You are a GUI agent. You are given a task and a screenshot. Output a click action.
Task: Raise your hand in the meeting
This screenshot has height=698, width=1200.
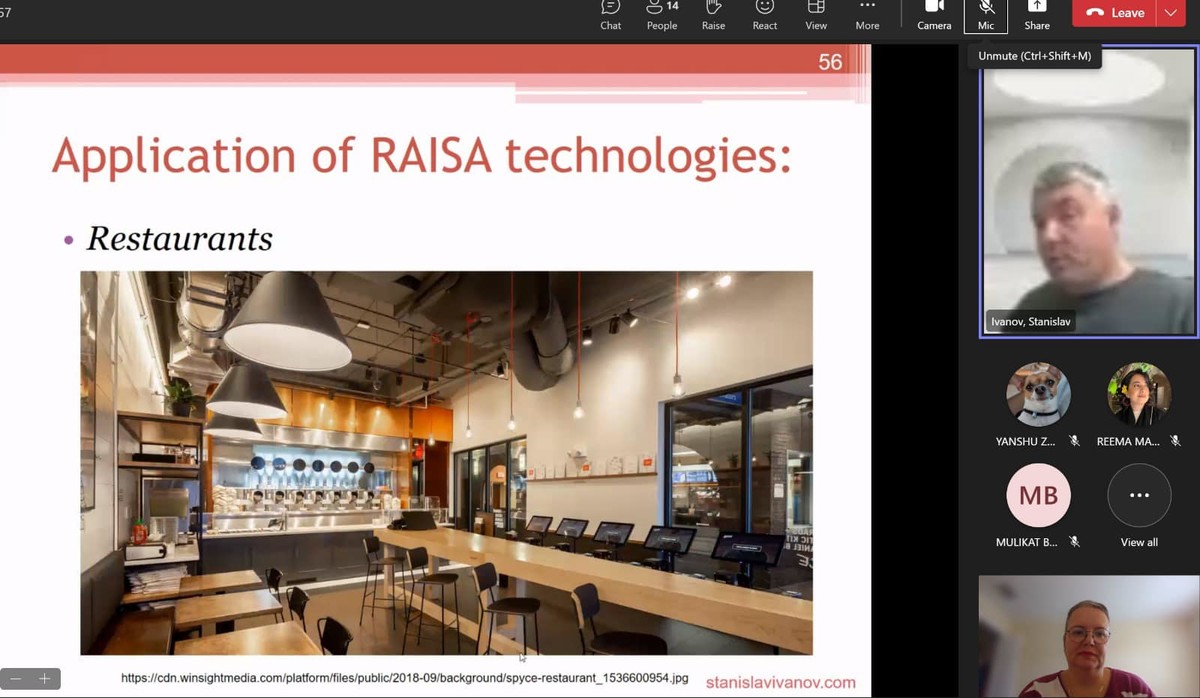point(713,15)
